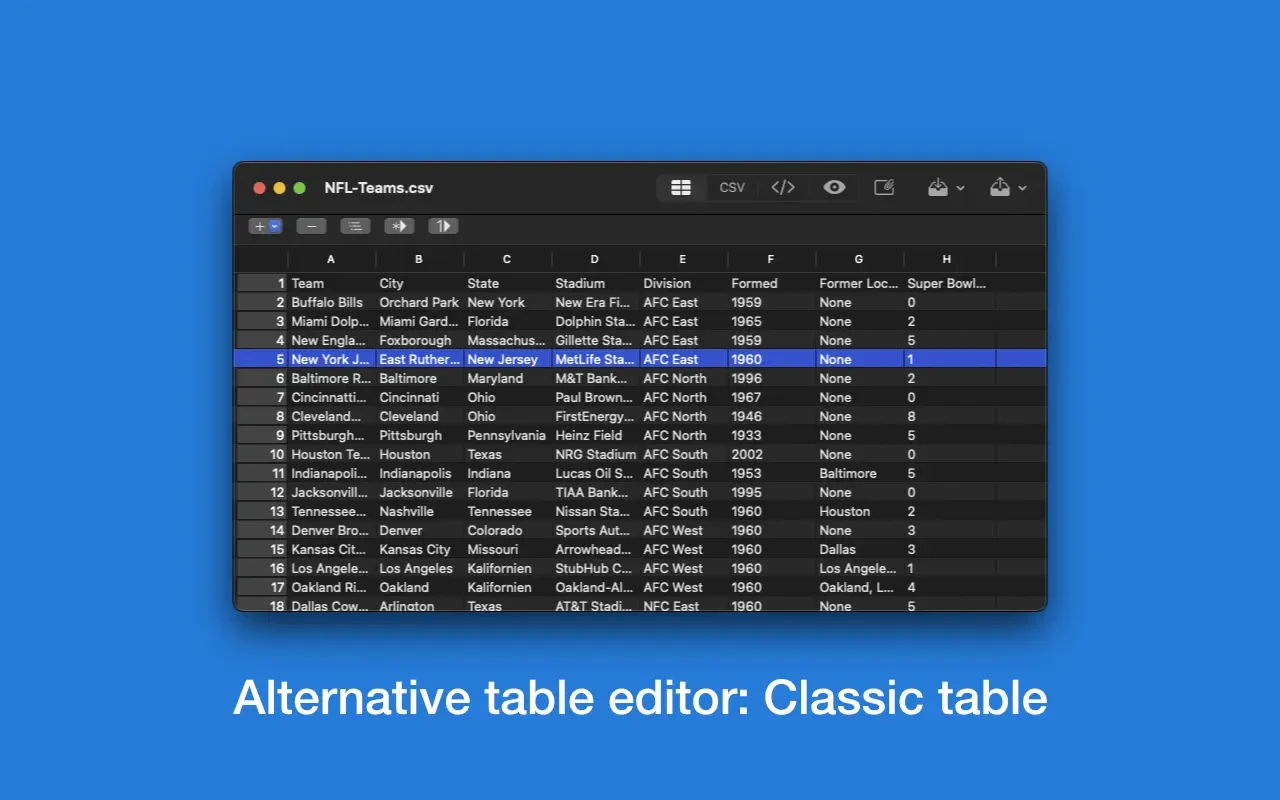Click the NFL-Teams.csv window title

click(x=379, y=188)
